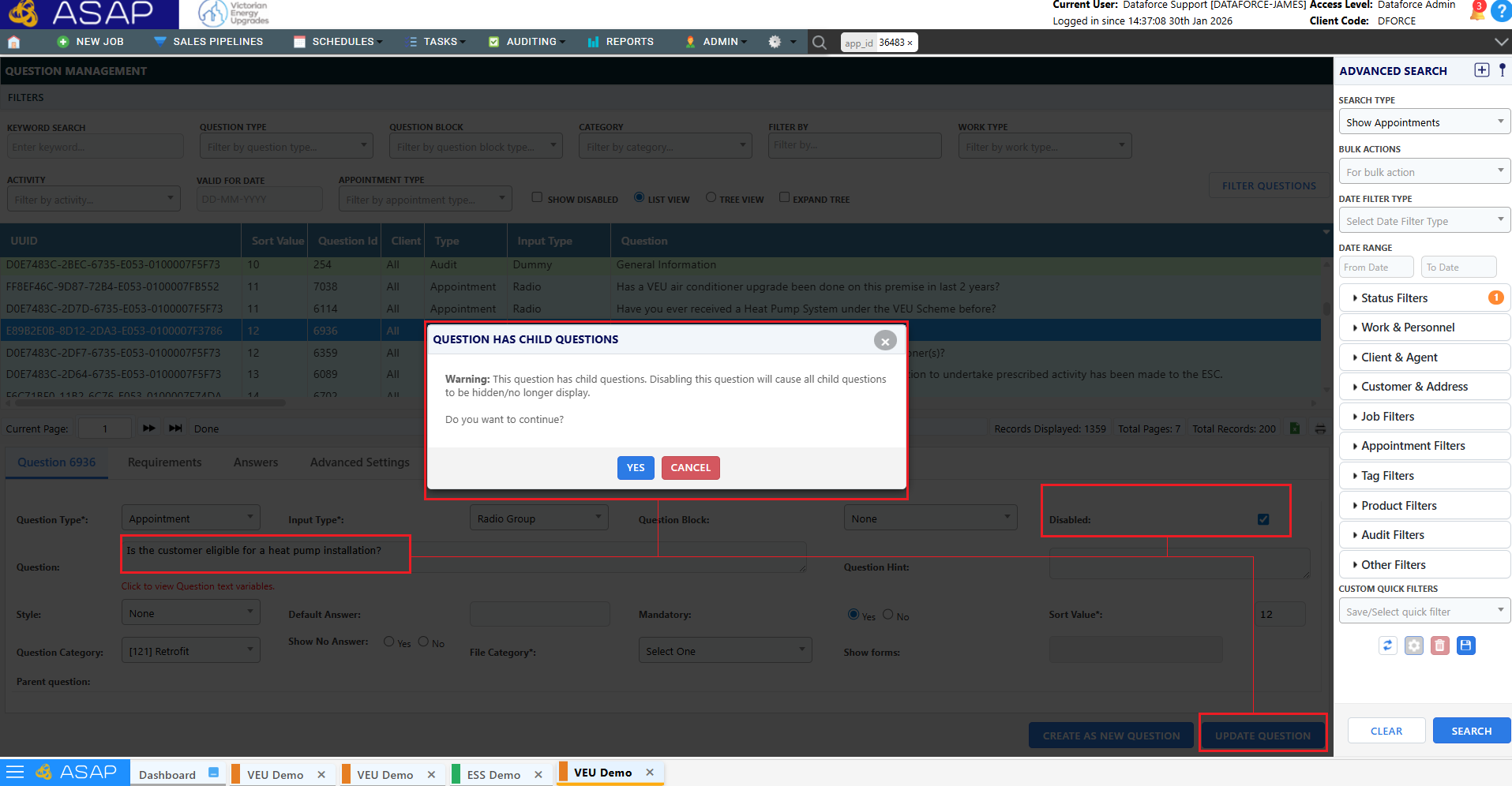Open the blue help question icon
The width and height of the screenshot is (1512, 786).
(x=1501, y=12)
